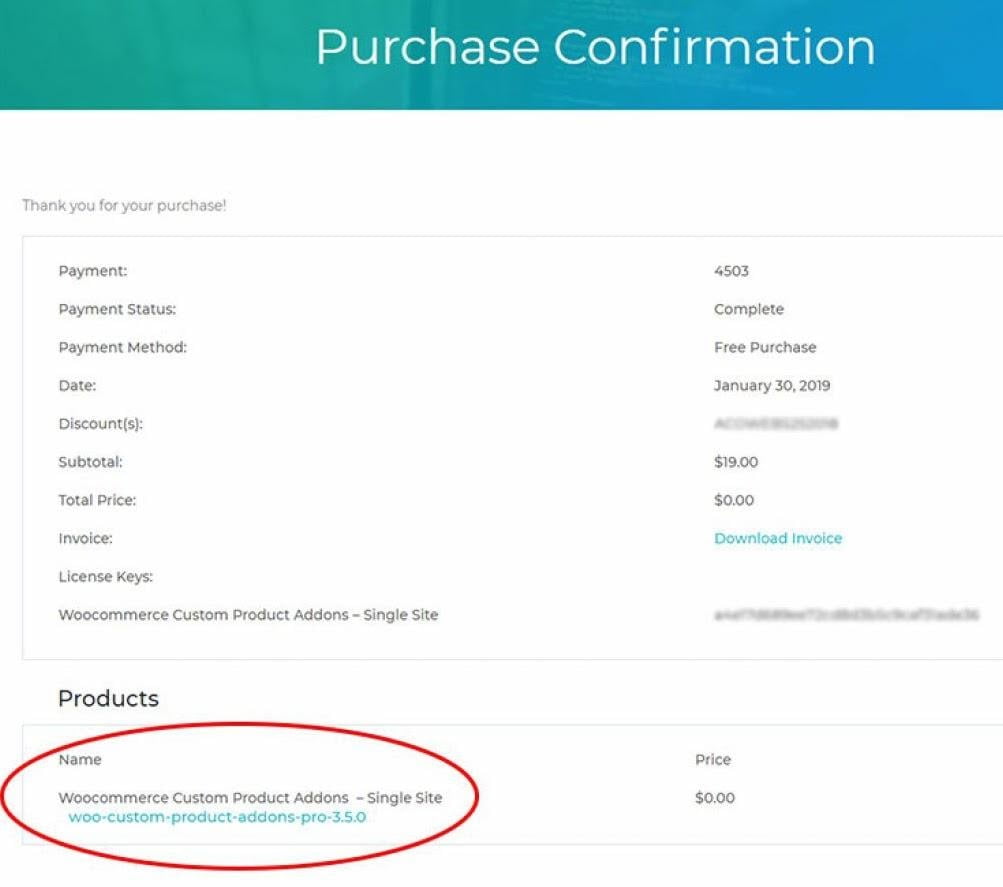Click the Complete payment status value
The image size is (1003, 887).
(x=748, y=310)
